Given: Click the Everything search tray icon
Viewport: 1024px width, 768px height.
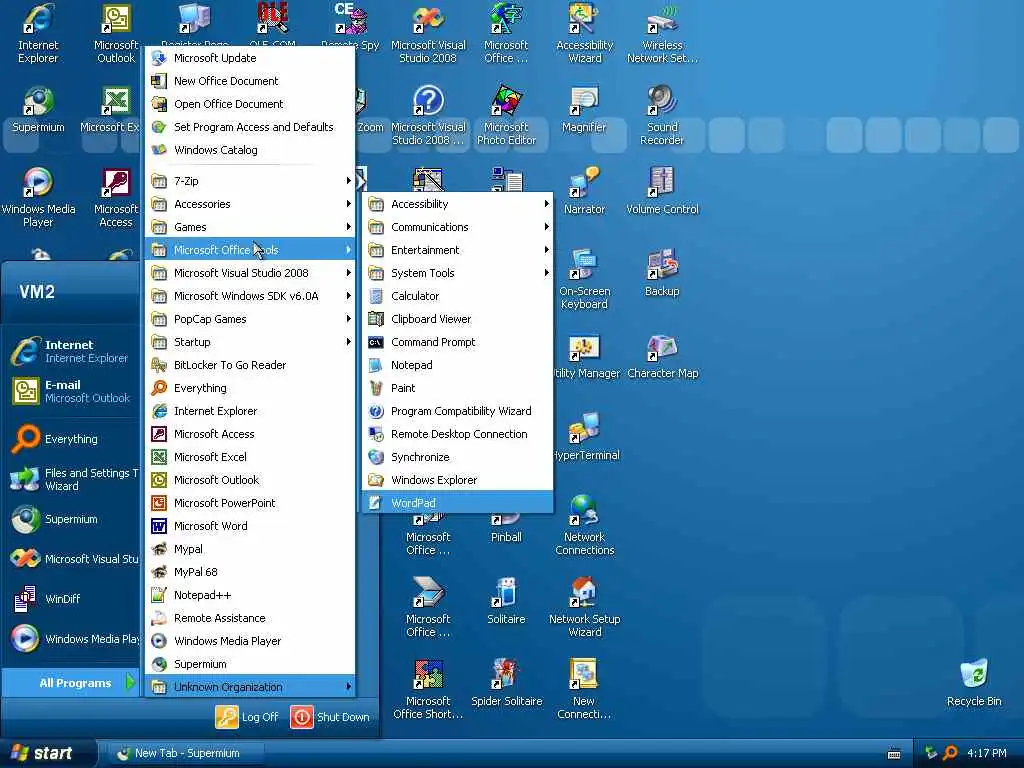Looking at the screenshot, I should tap(951, 753).
